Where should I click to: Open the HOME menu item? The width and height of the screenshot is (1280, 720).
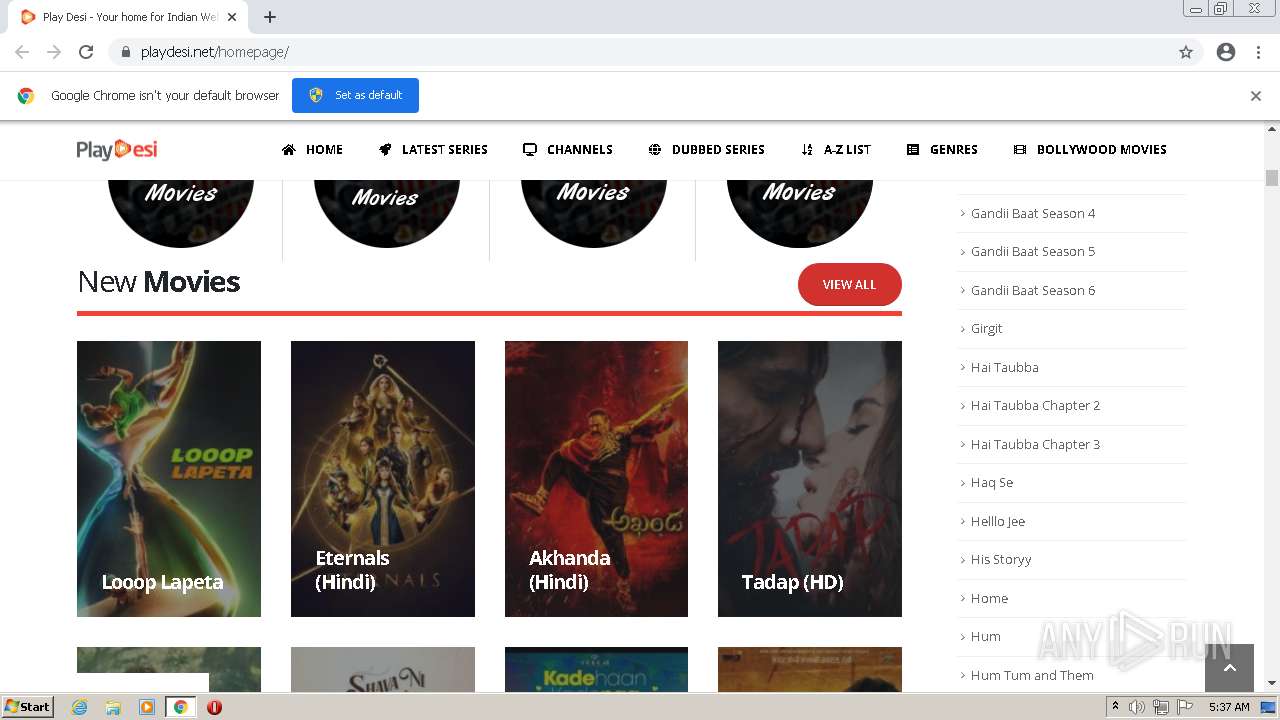(x=312, y=149)
